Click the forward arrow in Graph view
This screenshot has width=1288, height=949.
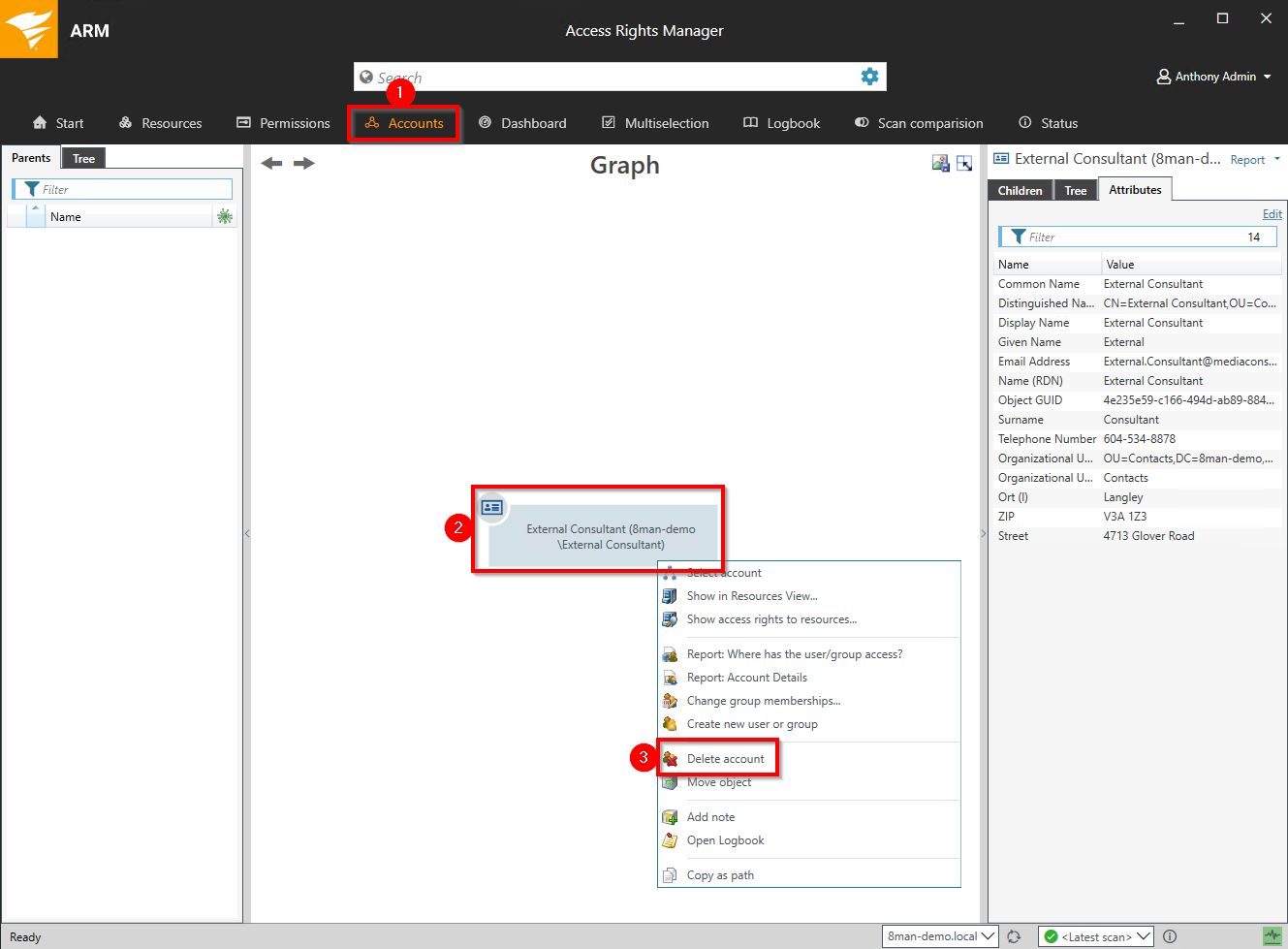click(304, 163)
